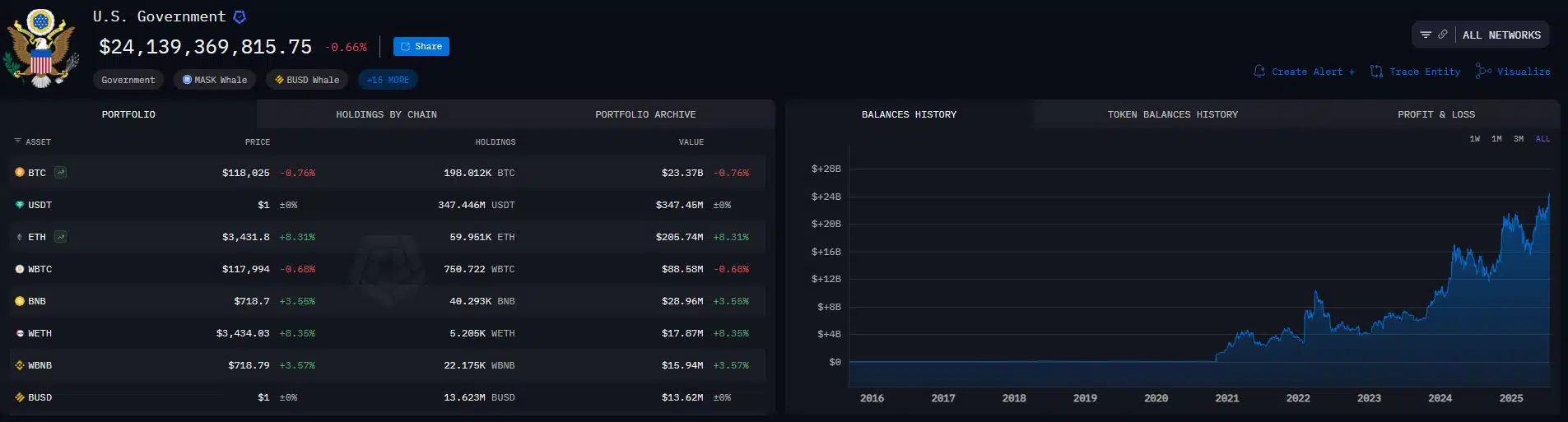Switch to the Holdings by Chain tab
The height and width of the screenshot is (422, 1568).
(x=386, y=114)
